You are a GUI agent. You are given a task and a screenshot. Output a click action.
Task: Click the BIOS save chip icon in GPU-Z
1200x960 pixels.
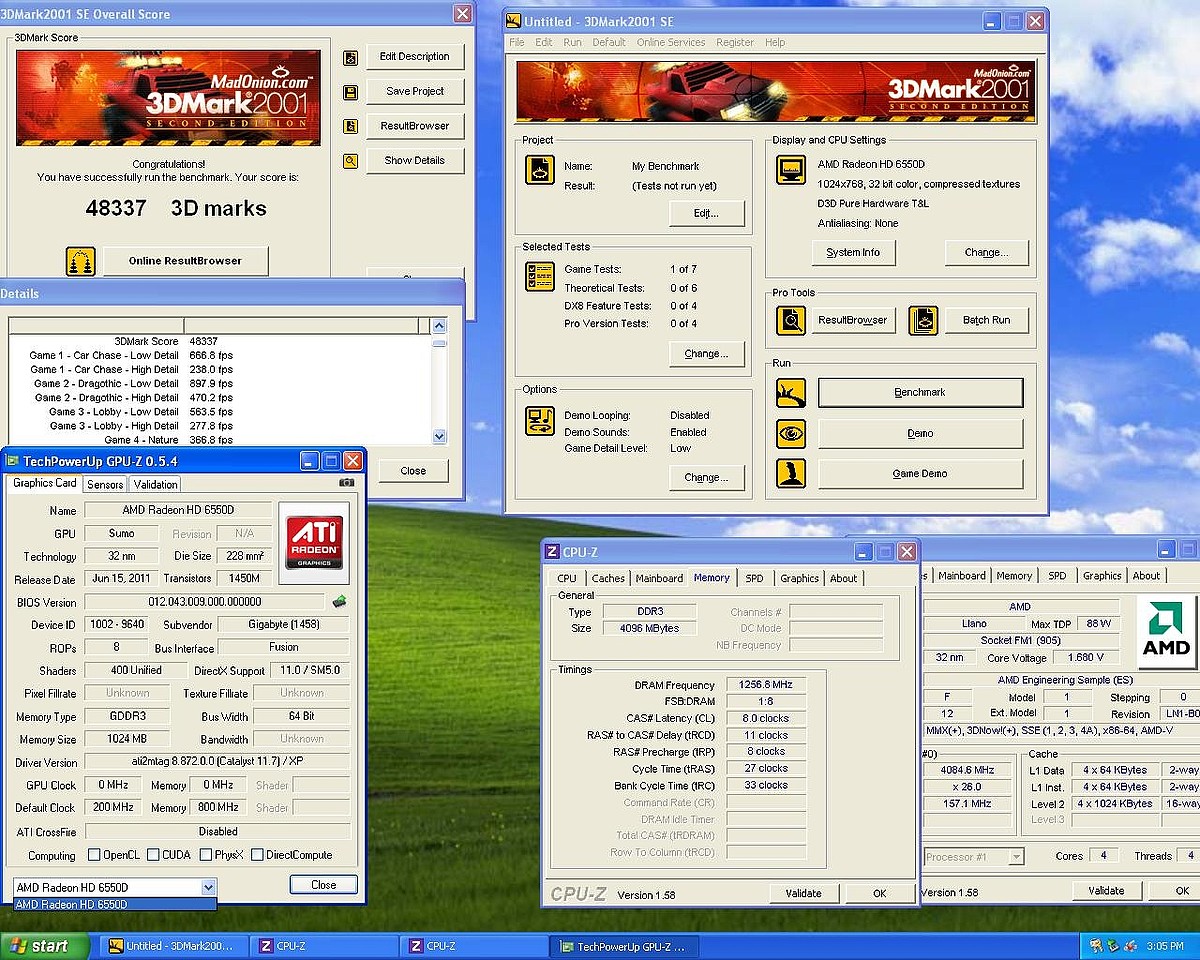[340, 601]
